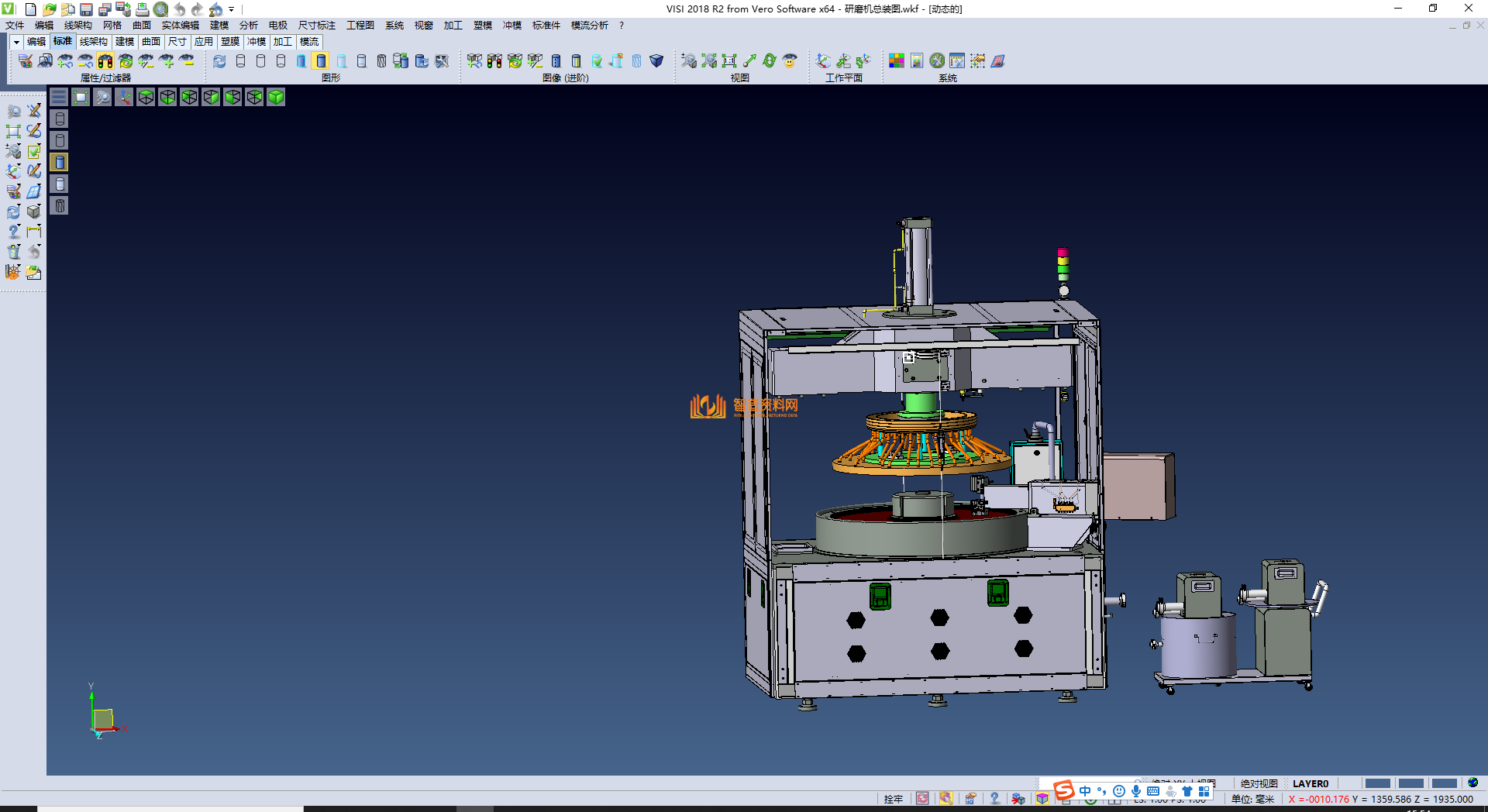
Task: Click the LAYER0 label in status bar
Action: click(x=1310, y=783)
